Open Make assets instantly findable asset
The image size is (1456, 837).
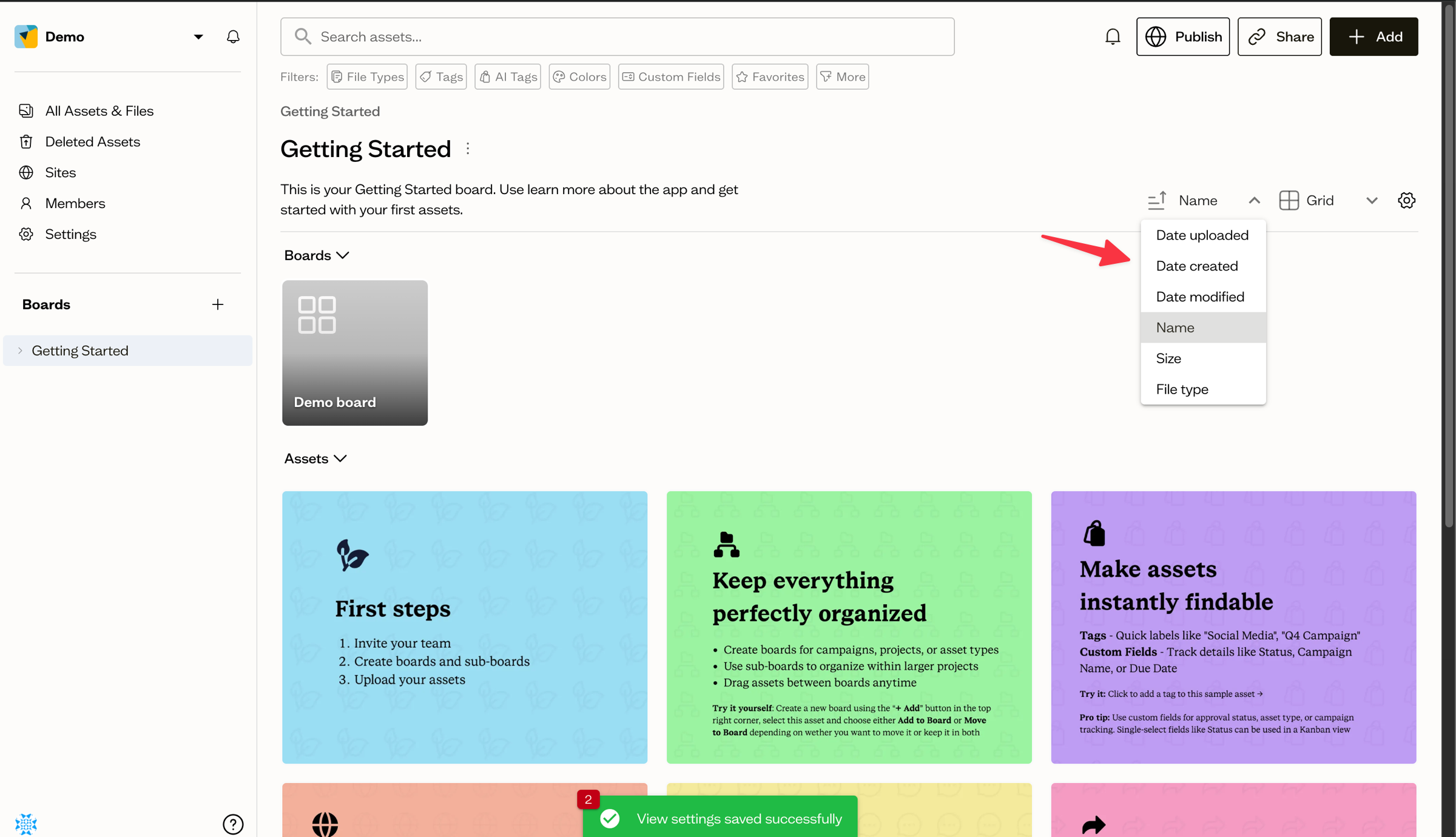(x=1233, y=627)
